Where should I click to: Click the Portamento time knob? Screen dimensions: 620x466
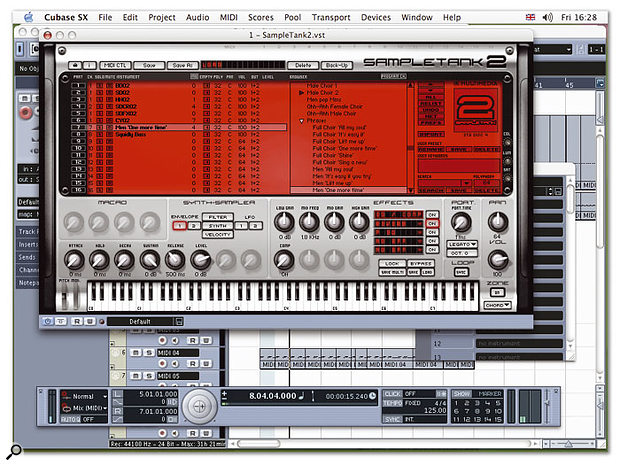[461, 222]
